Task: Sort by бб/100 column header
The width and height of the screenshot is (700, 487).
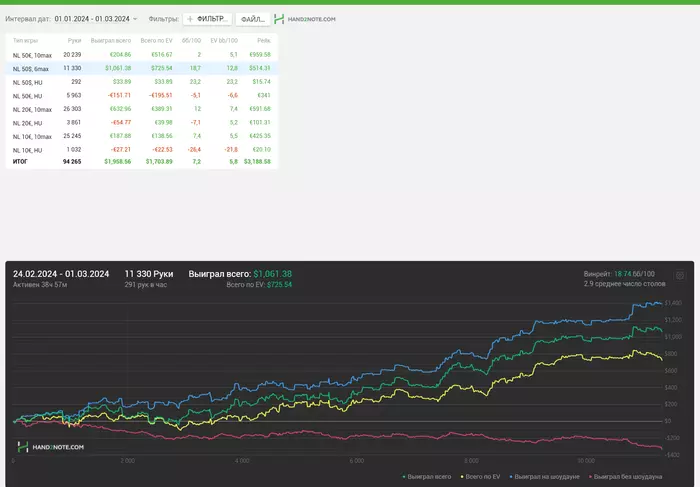Action: click(191, 41)
